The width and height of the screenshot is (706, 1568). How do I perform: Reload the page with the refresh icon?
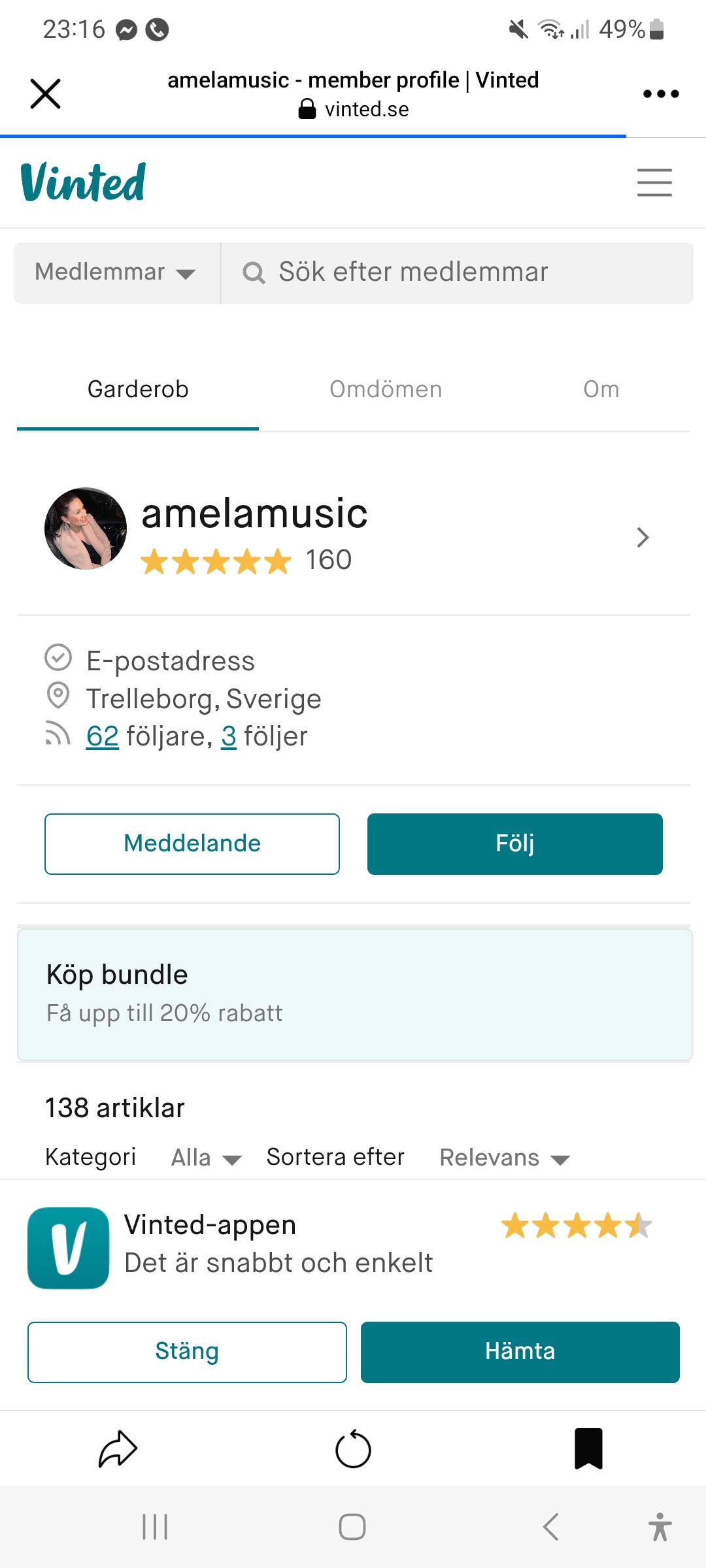tap(353, 1449)
